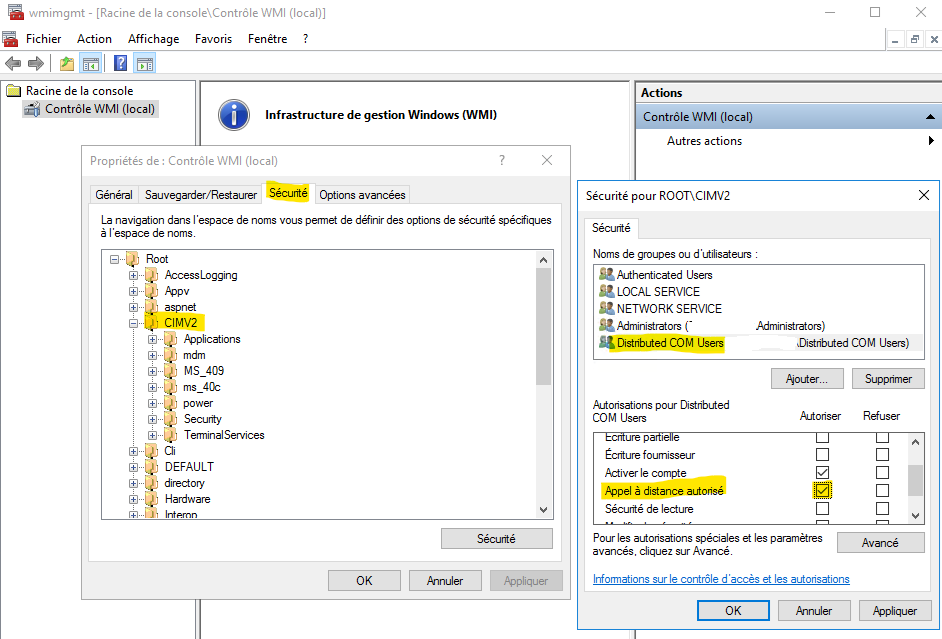Click the Root namespace folder icon
Screen dimensions: 942x639
133,259
